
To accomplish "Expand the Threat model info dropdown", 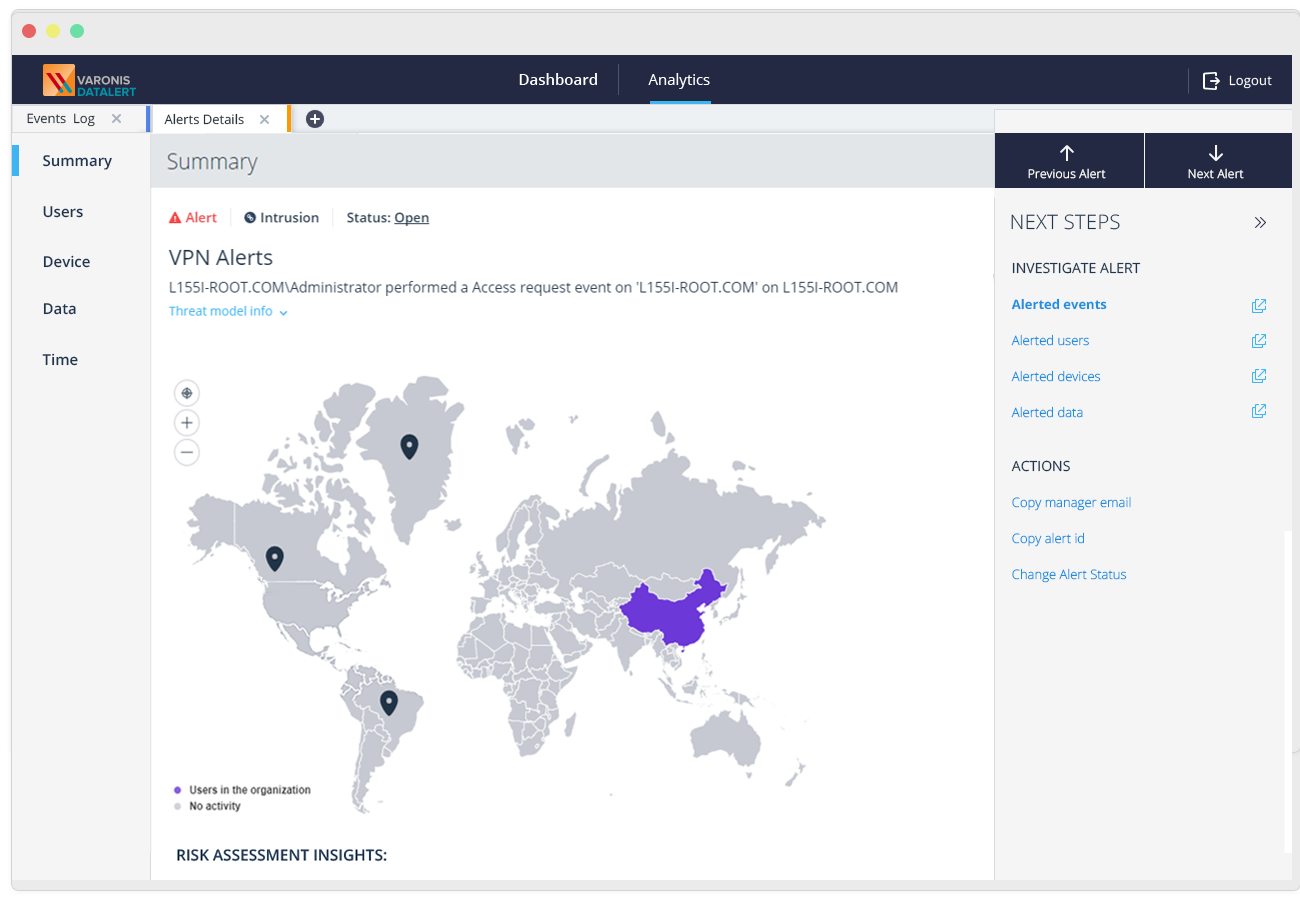I will click(x=284, y=311).
